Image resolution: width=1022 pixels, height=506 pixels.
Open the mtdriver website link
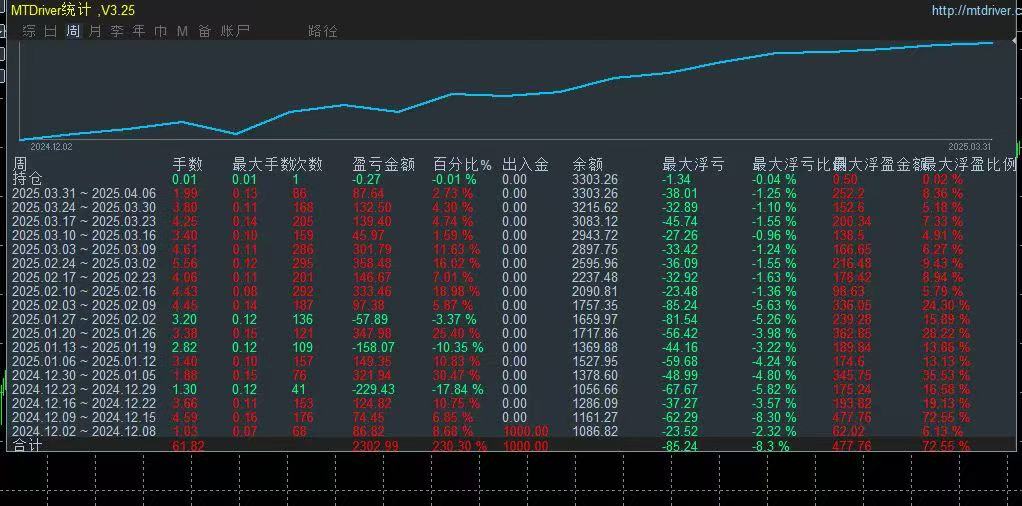click(x=976, y=10)
